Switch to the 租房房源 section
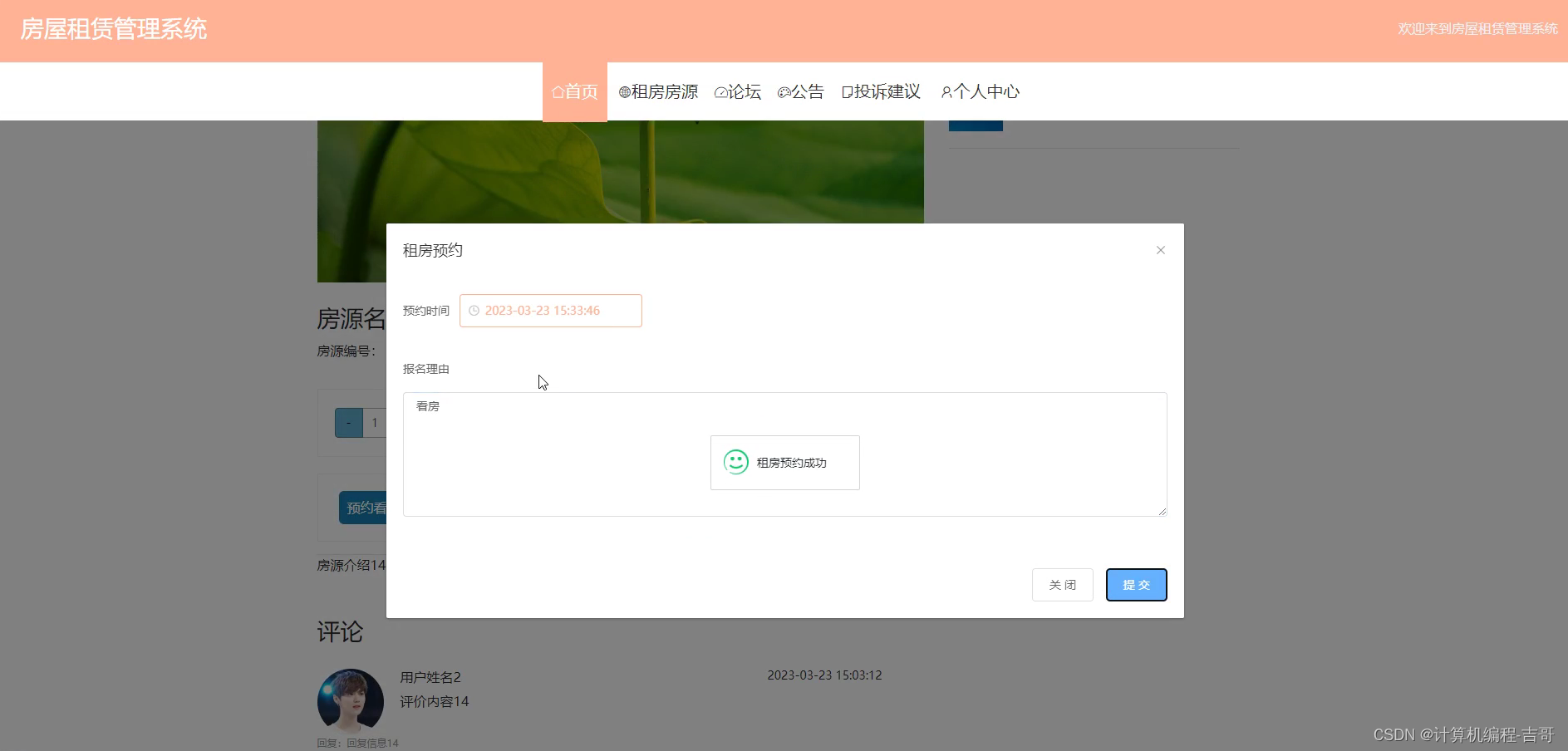Screen dimensions: 1568x751 [659, 92]
